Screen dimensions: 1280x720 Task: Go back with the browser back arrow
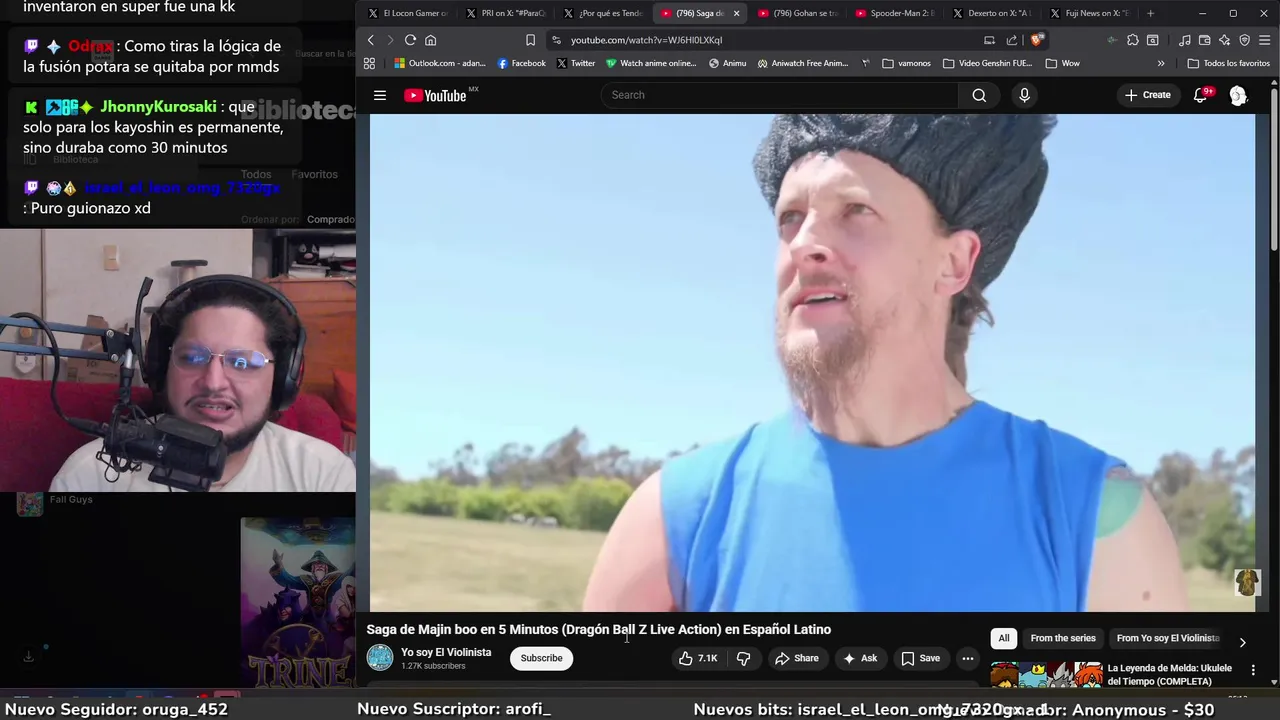pos(370,40)
